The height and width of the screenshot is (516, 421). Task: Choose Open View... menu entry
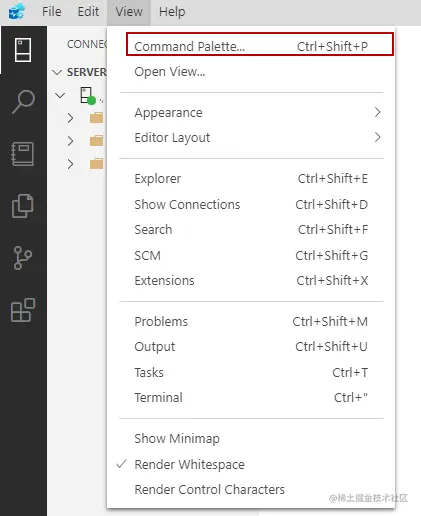click(x=251, y=72)
